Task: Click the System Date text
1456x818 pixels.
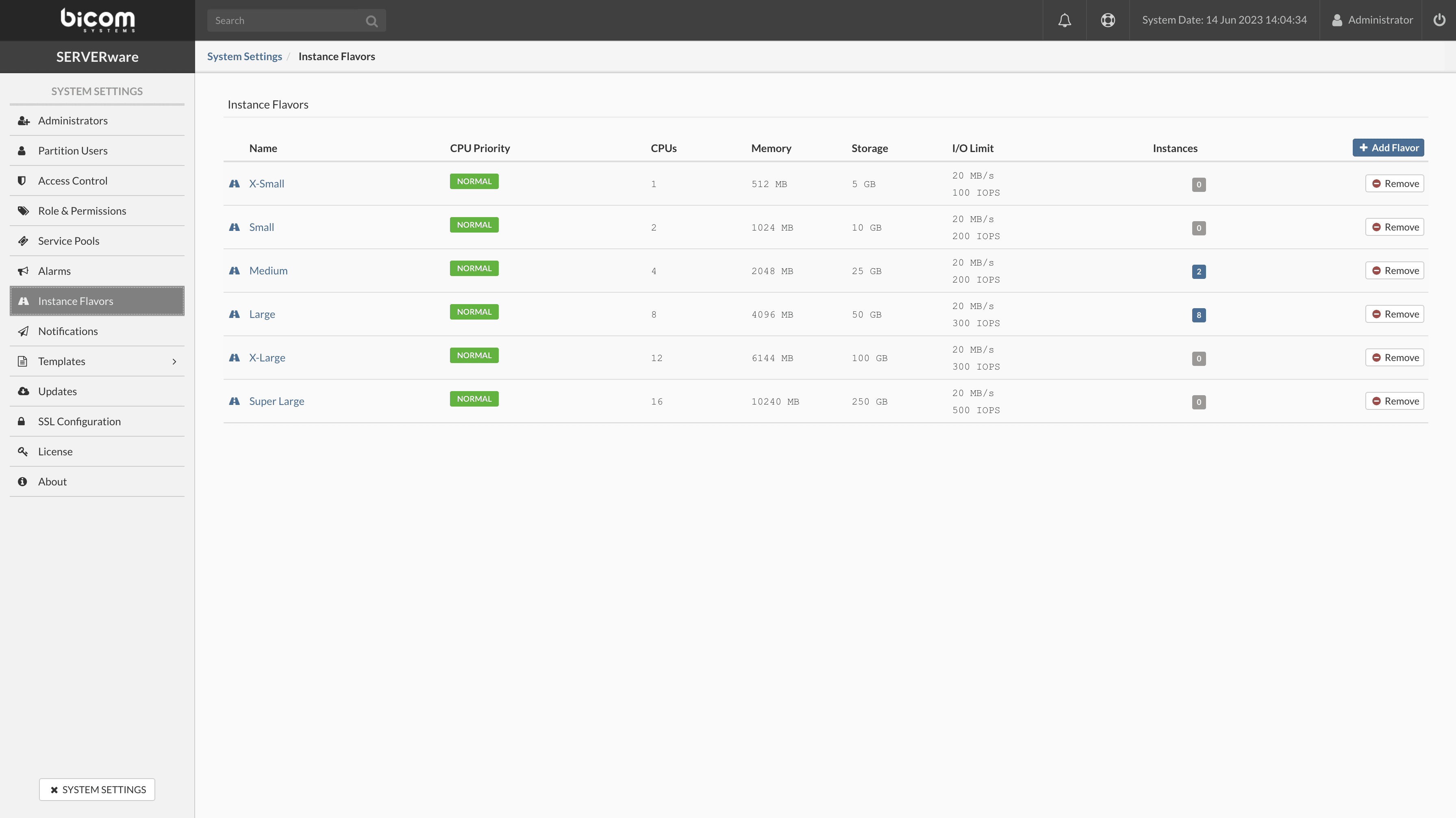Action: click(1224, 20)
